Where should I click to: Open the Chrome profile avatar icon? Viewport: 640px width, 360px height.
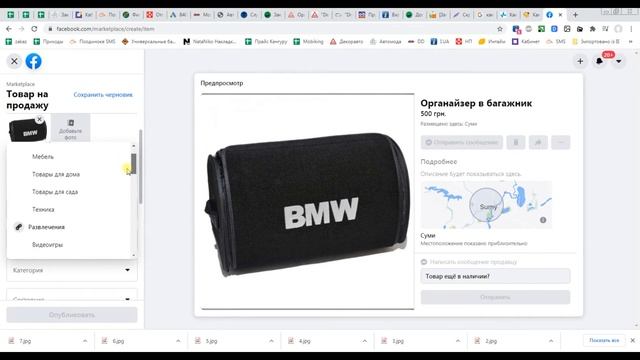coord(618,29)
